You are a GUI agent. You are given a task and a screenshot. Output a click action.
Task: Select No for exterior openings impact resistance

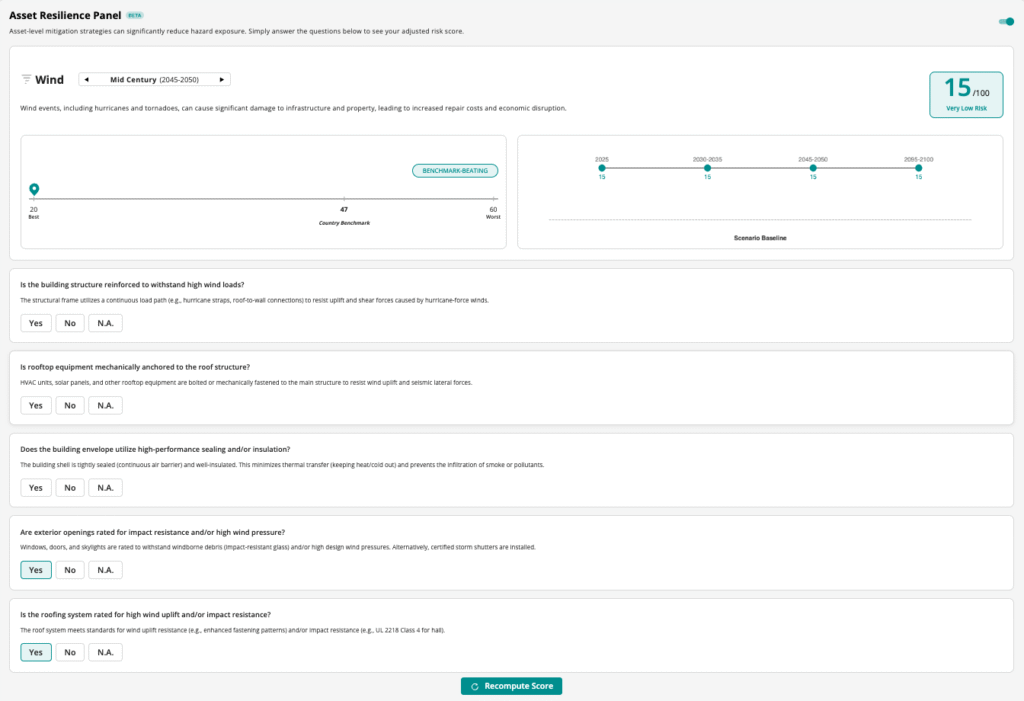click(69, 569)
